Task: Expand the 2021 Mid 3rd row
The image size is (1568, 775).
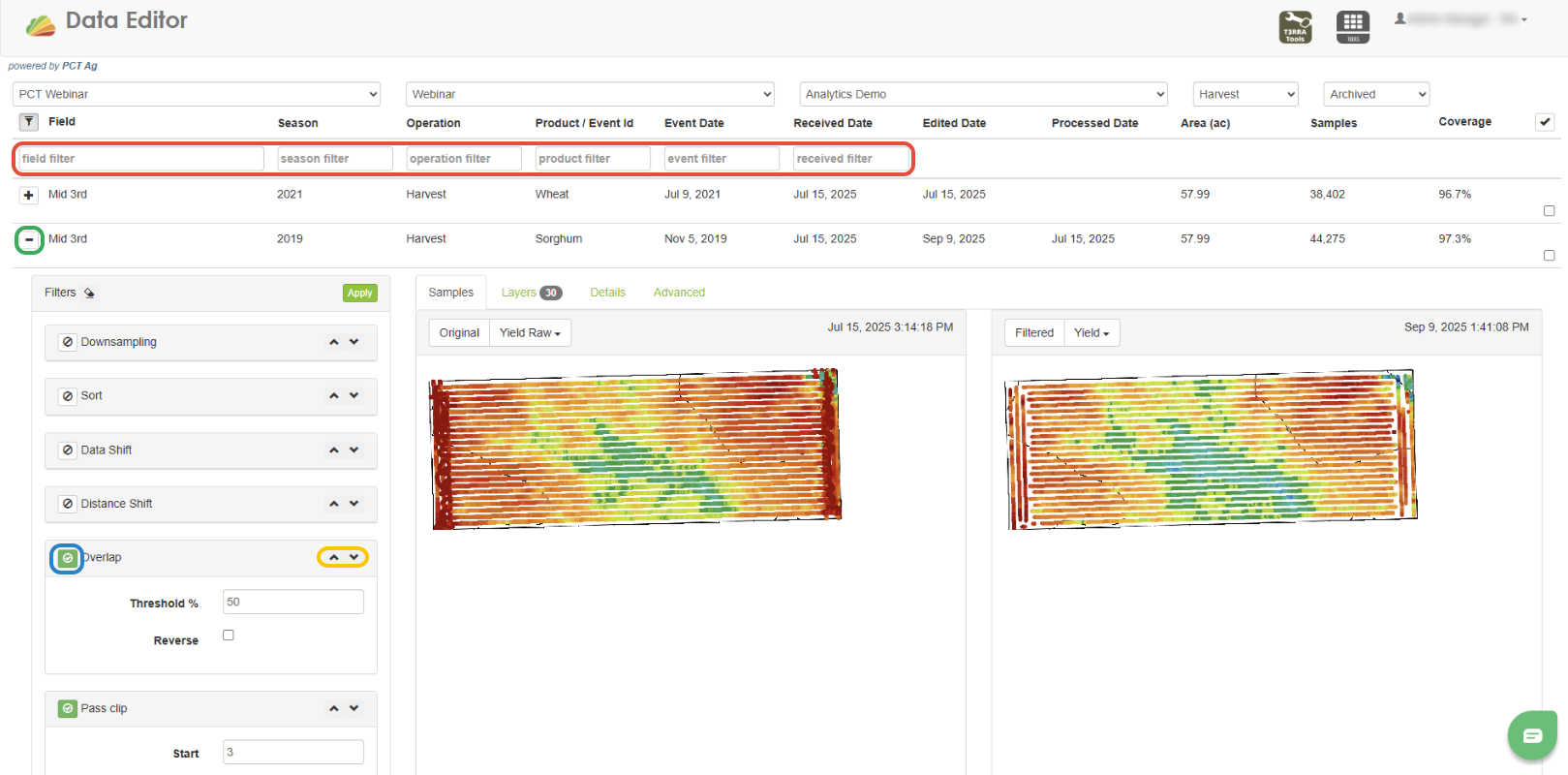Action: (29, 195)
